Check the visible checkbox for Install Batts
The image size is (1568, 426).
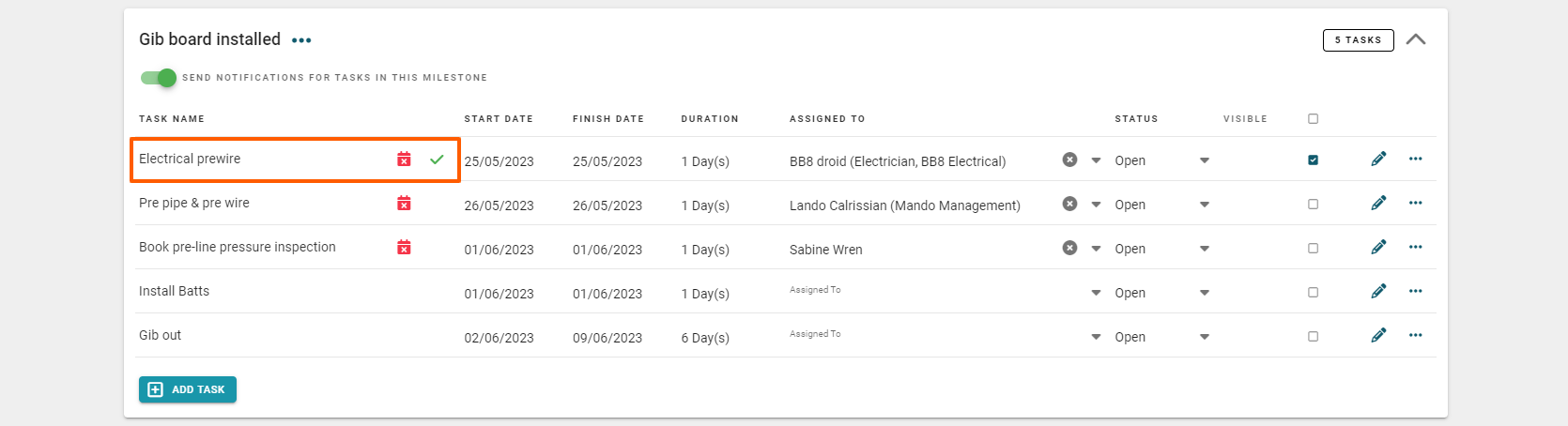coord(1313,292)
